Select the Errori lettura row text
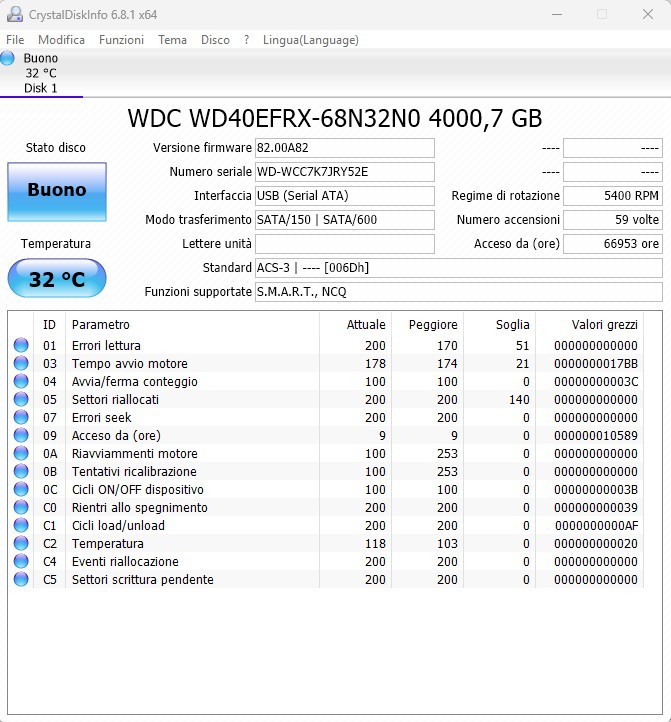Viewport: 671px width, 722px height. coord(106,345)
